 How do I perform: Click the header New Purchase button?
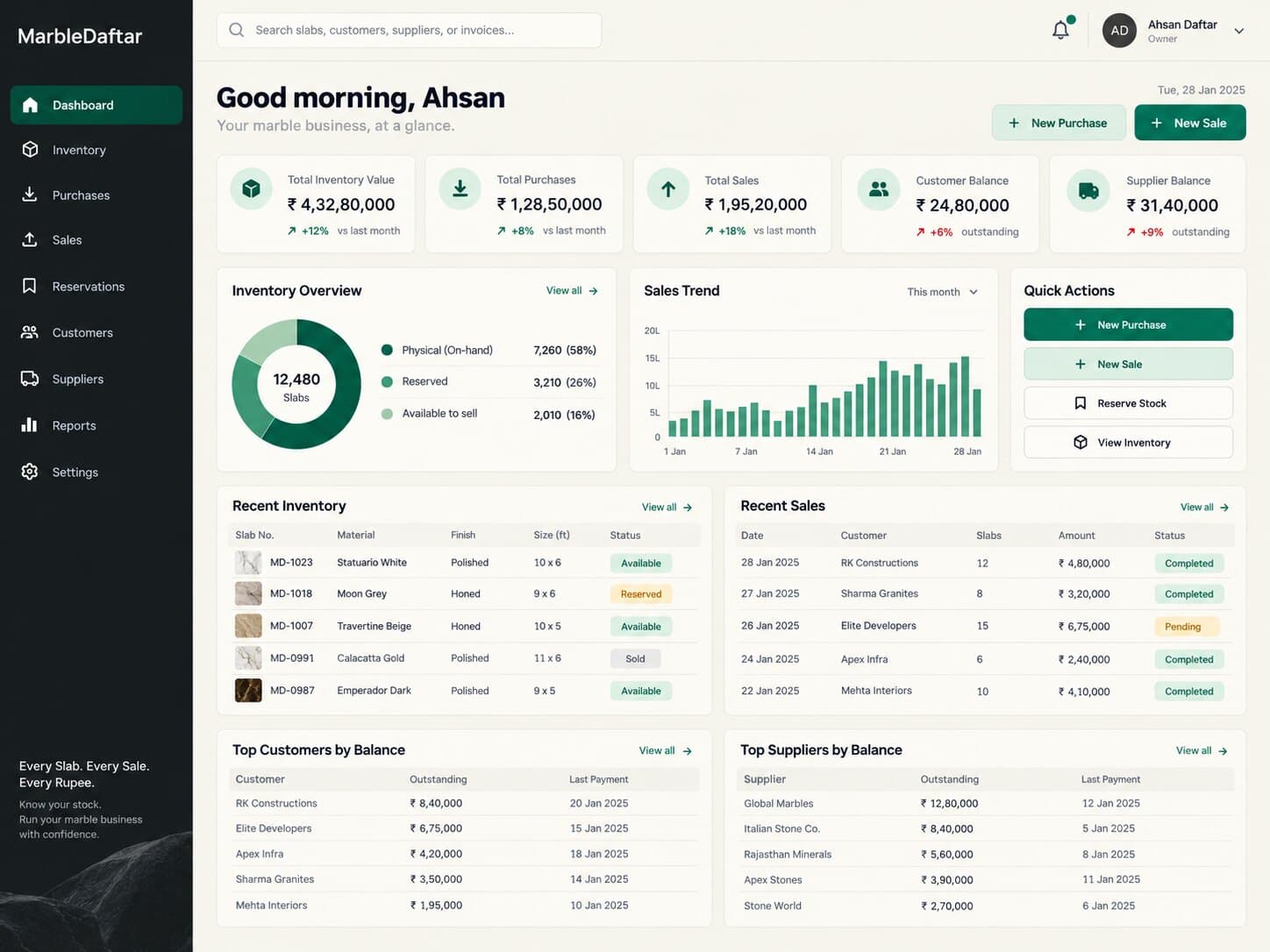(x=1059, y=123)
